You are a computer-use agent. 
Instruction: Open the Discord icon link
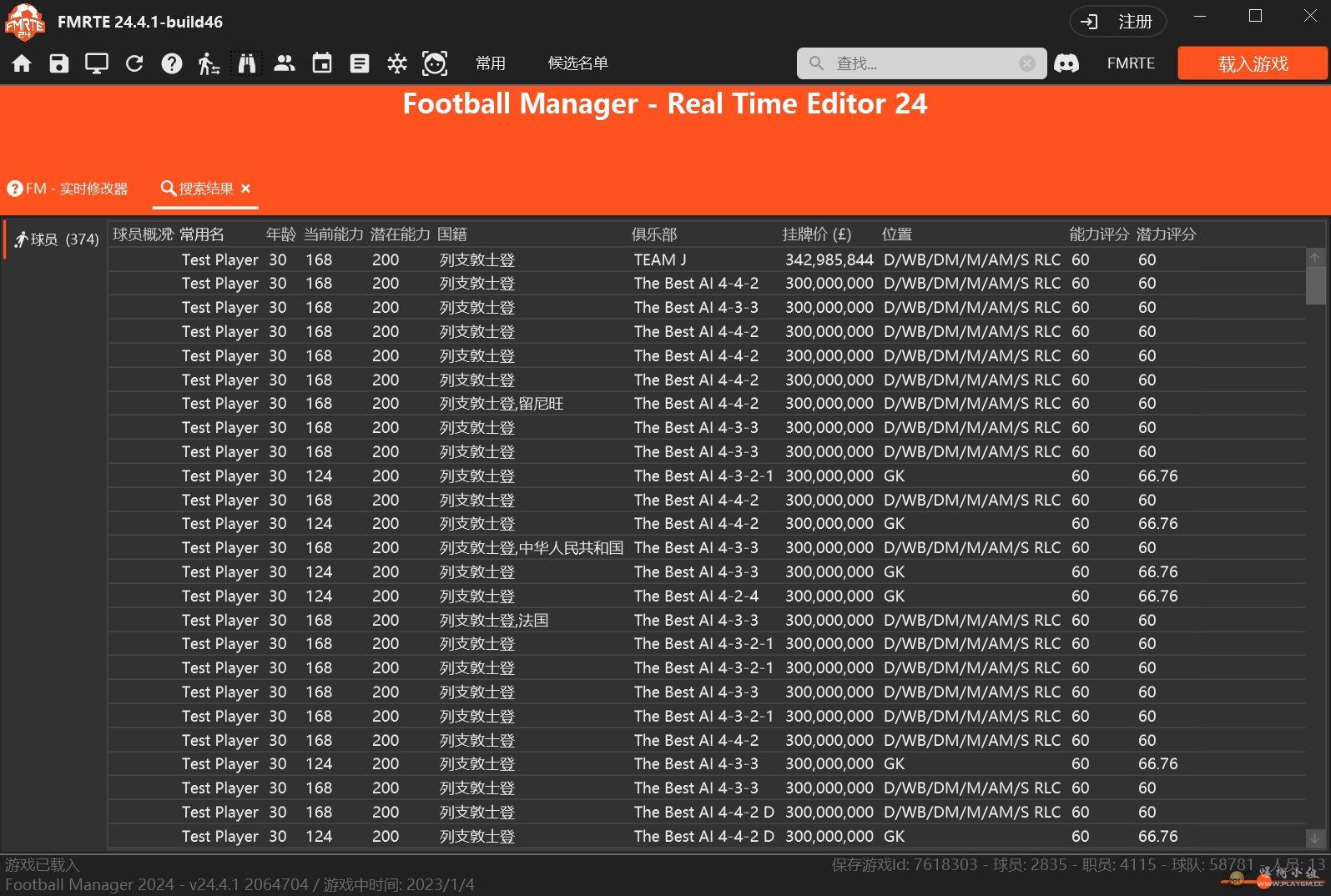click(1066, 63)
